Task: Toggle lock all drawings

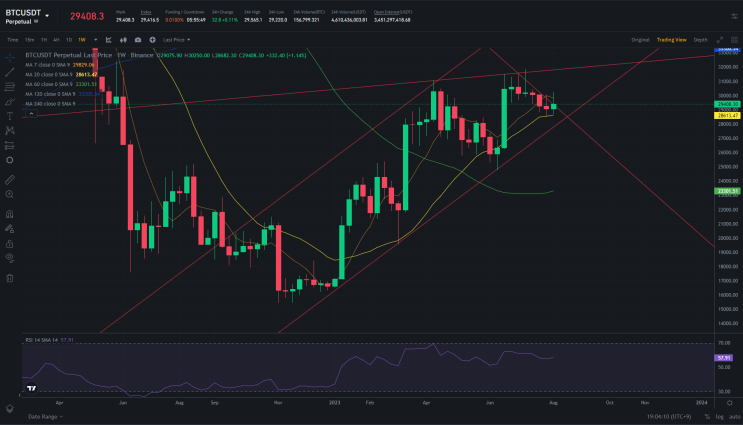Action: pos(9,244)
